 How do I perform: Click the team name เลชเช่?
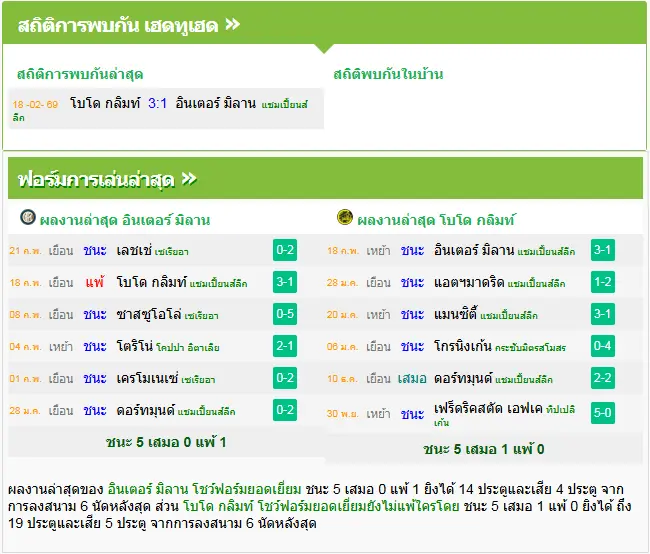(134, 250)
